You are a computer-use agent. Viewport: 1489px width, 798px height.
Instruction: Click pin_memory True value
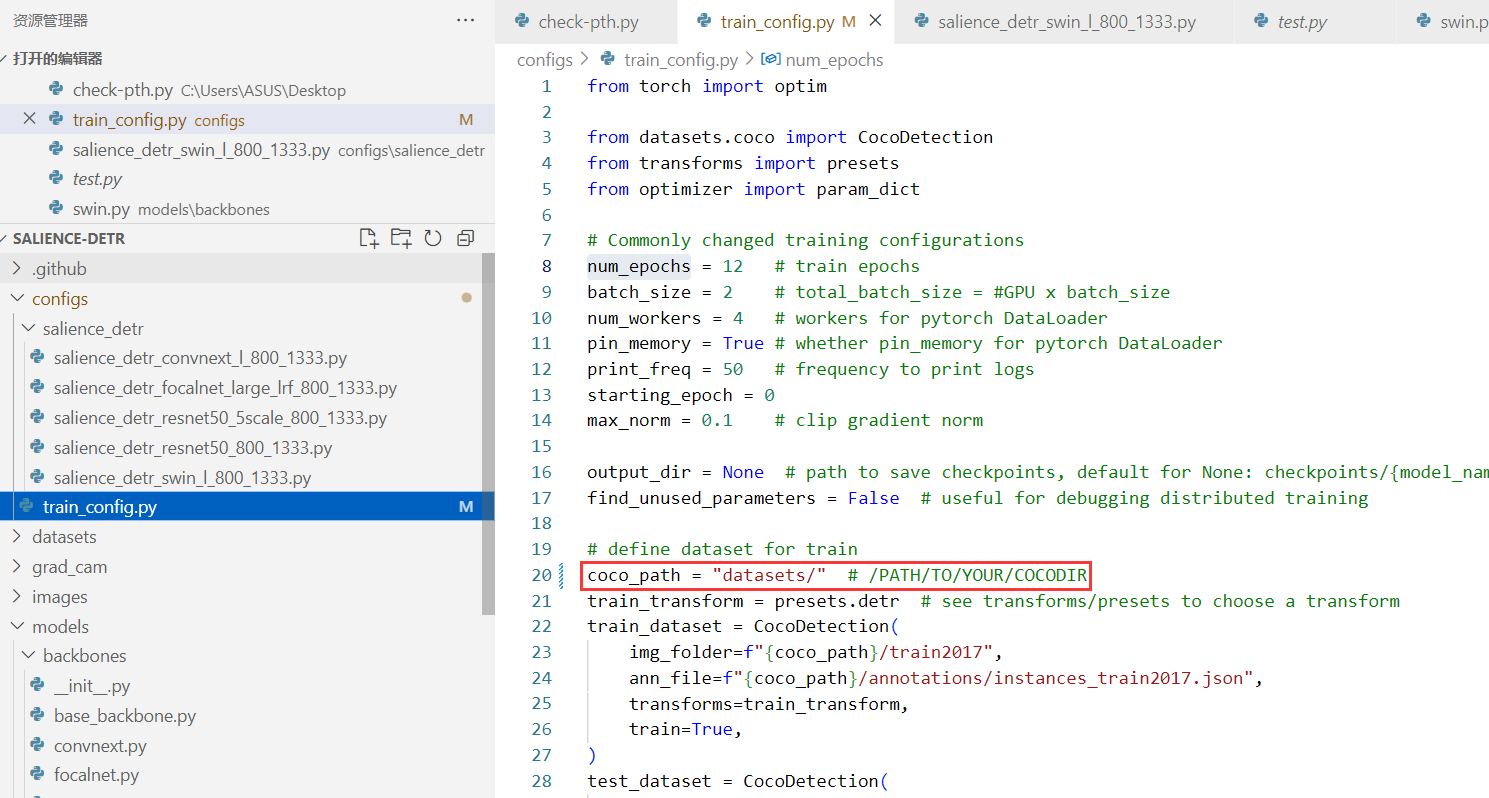click(744, 343)
